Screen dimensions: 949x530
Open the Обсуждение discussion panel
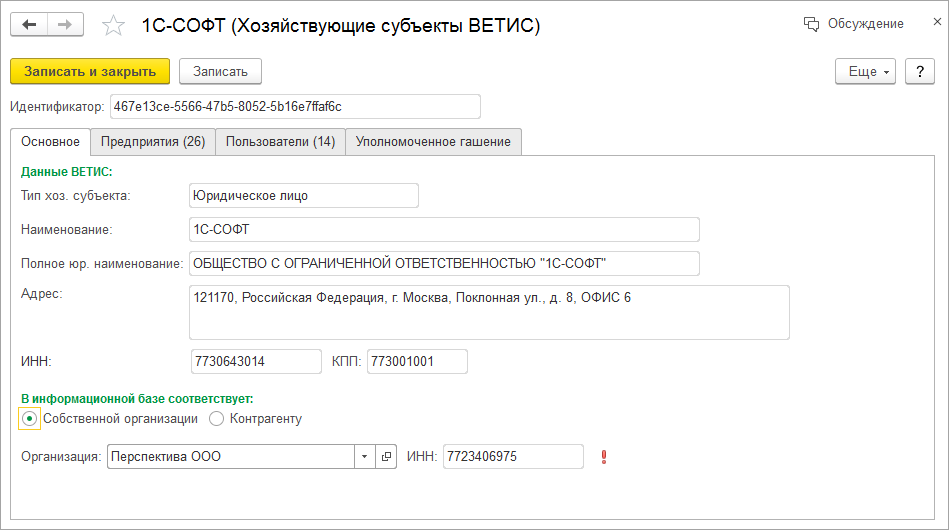pyautogui.click(x=853, y=24)
